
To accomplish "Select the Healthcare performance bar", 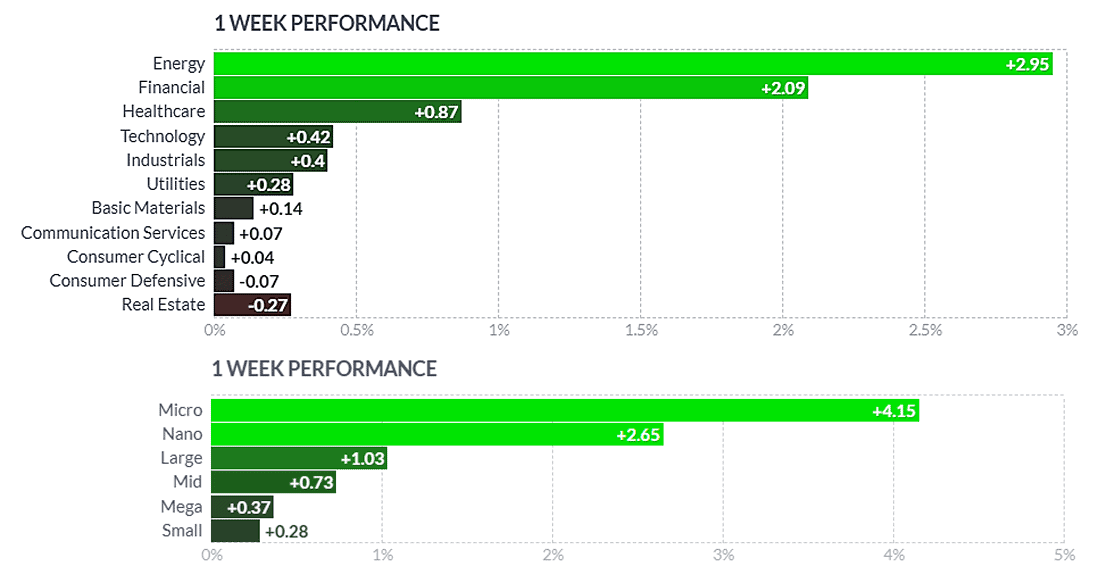I will [337, 112].
